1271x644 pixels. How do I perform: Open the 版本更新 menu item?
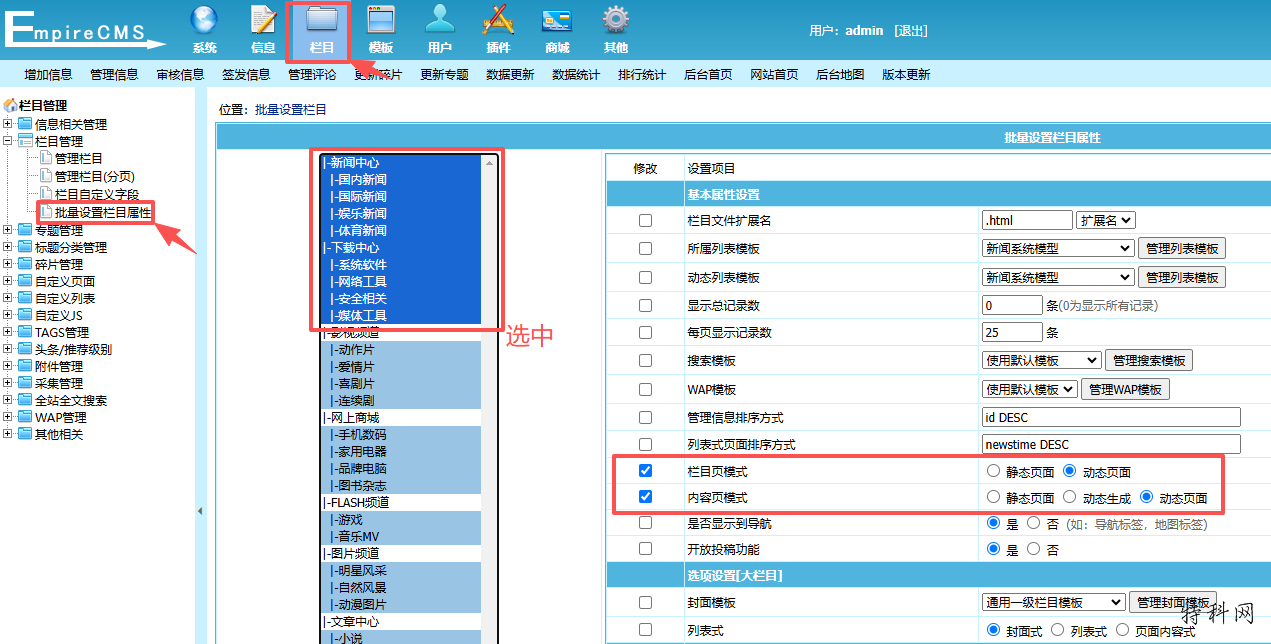pos(906,74)
